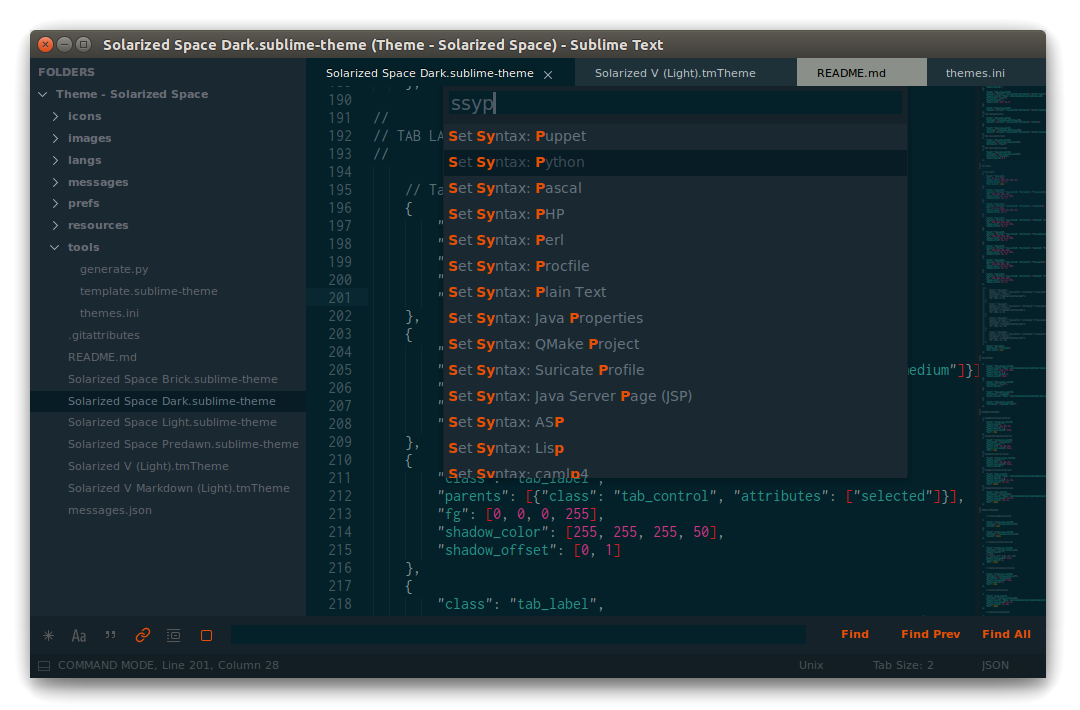Screen dimensions: 1080x710
Task: Open Tab Size: 2 selector
Action: pos(903,665)
